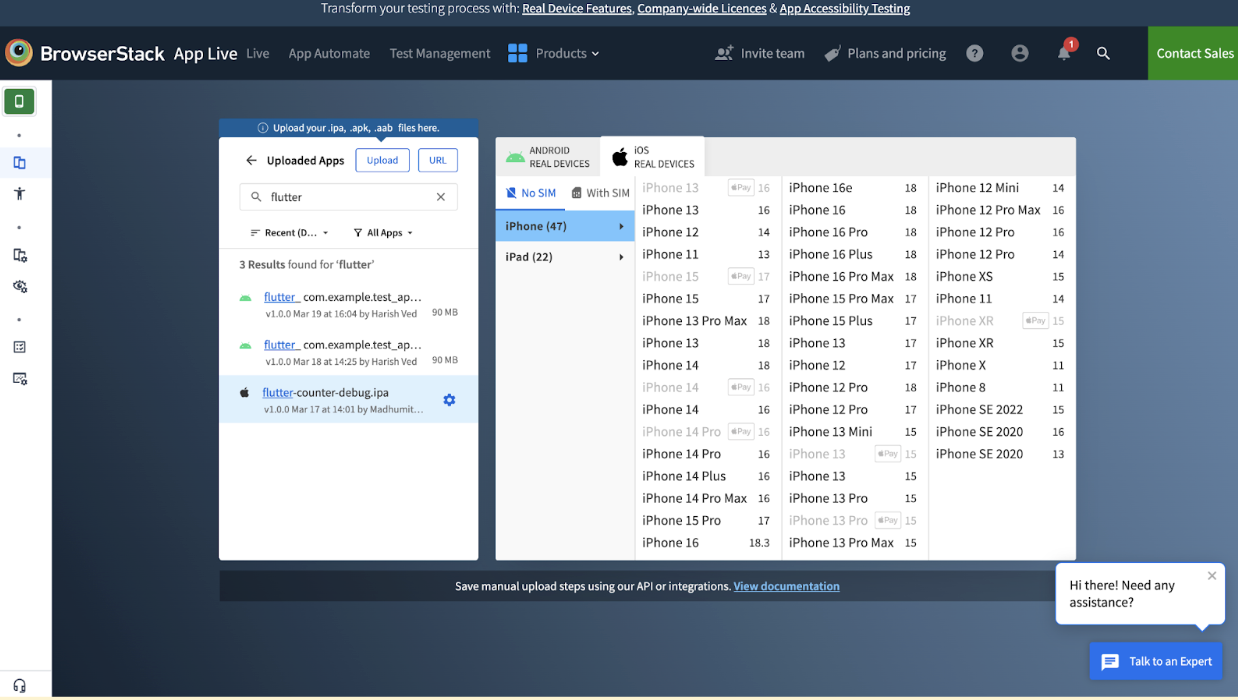Click the info icon in upload hint banner
The image size is (1238, 700).
[263, 128]
